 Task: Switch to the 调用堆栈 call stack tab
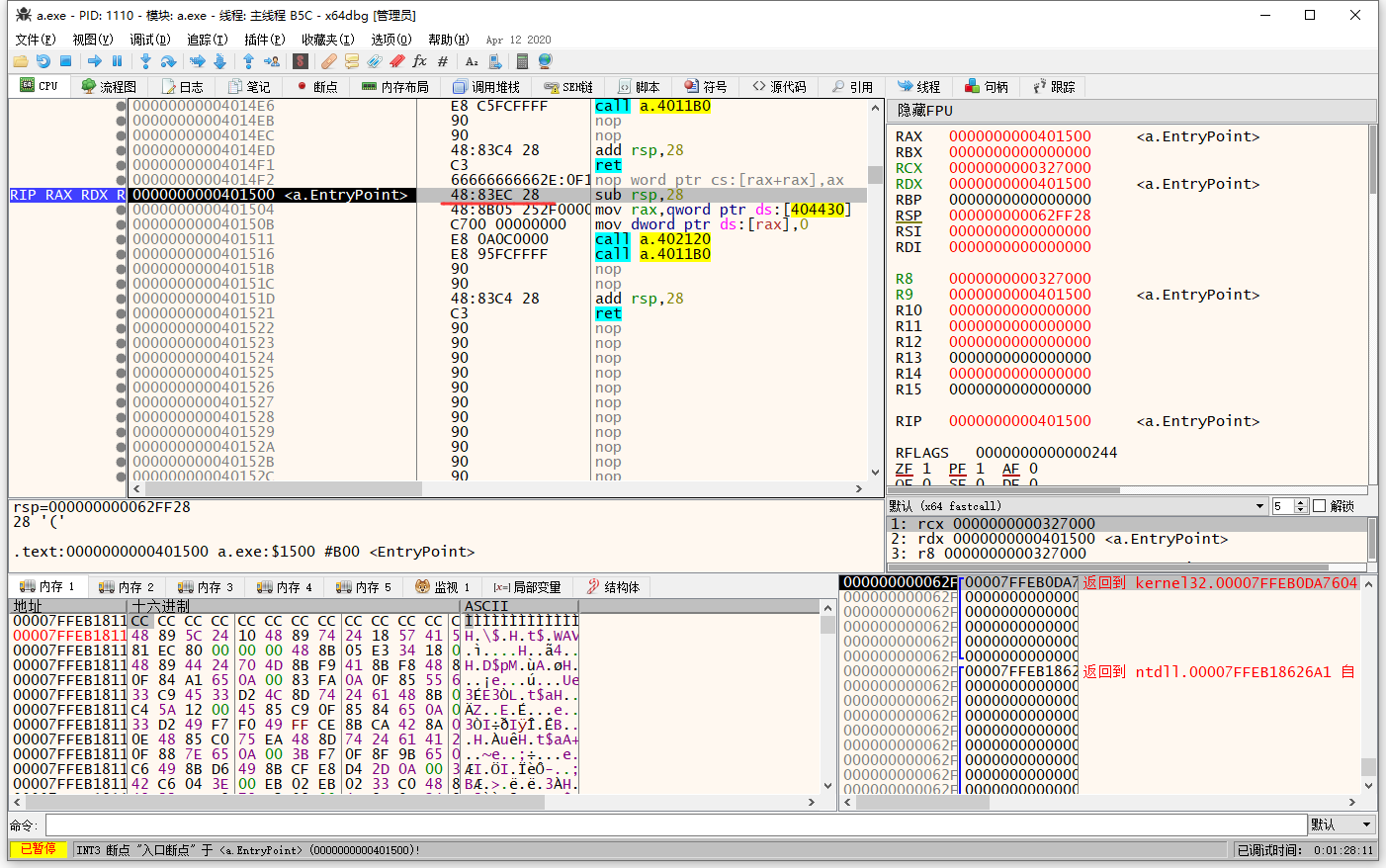486,87
